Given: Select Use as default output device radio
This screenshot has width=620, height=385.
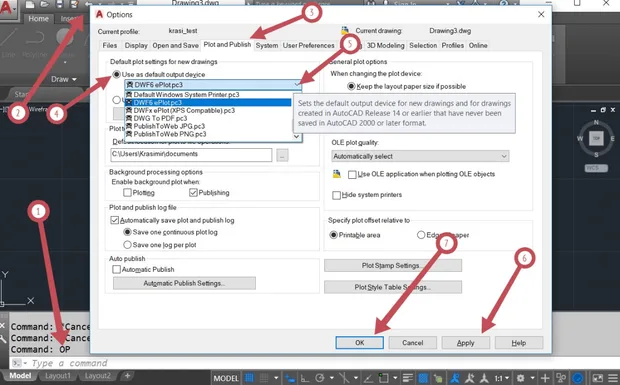Looking at the screenshot, I should (117, 74).
